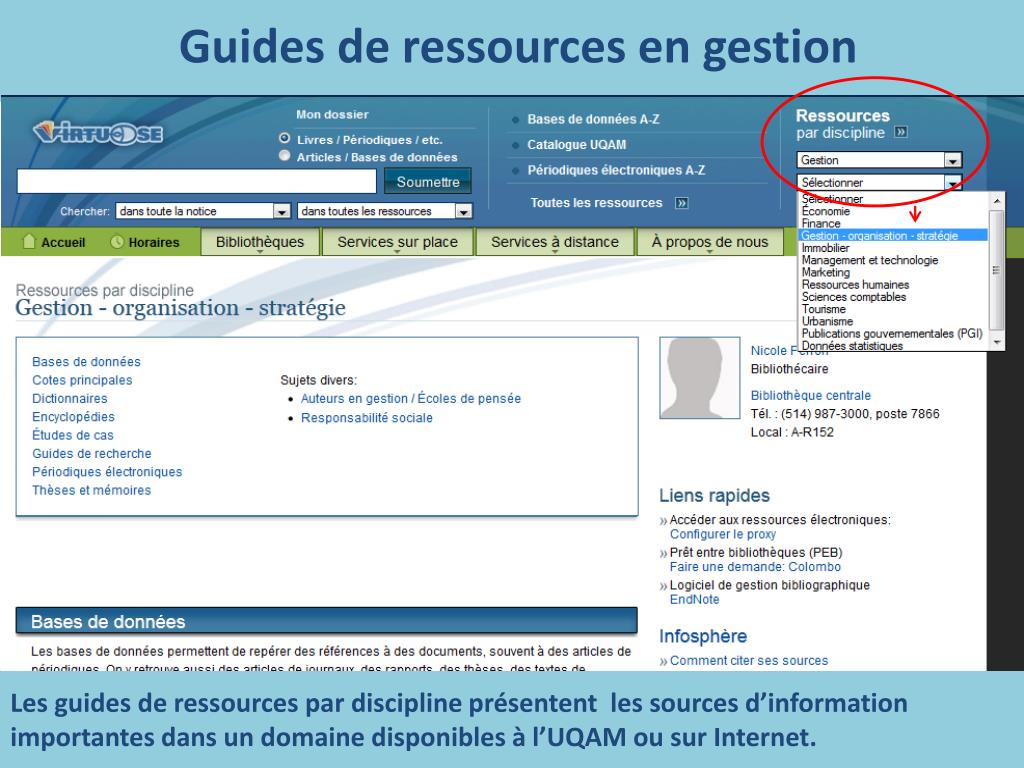Open Horaires in the navigation bar
This screenshot has height=768, width=1024.
(x=153, y=242)
